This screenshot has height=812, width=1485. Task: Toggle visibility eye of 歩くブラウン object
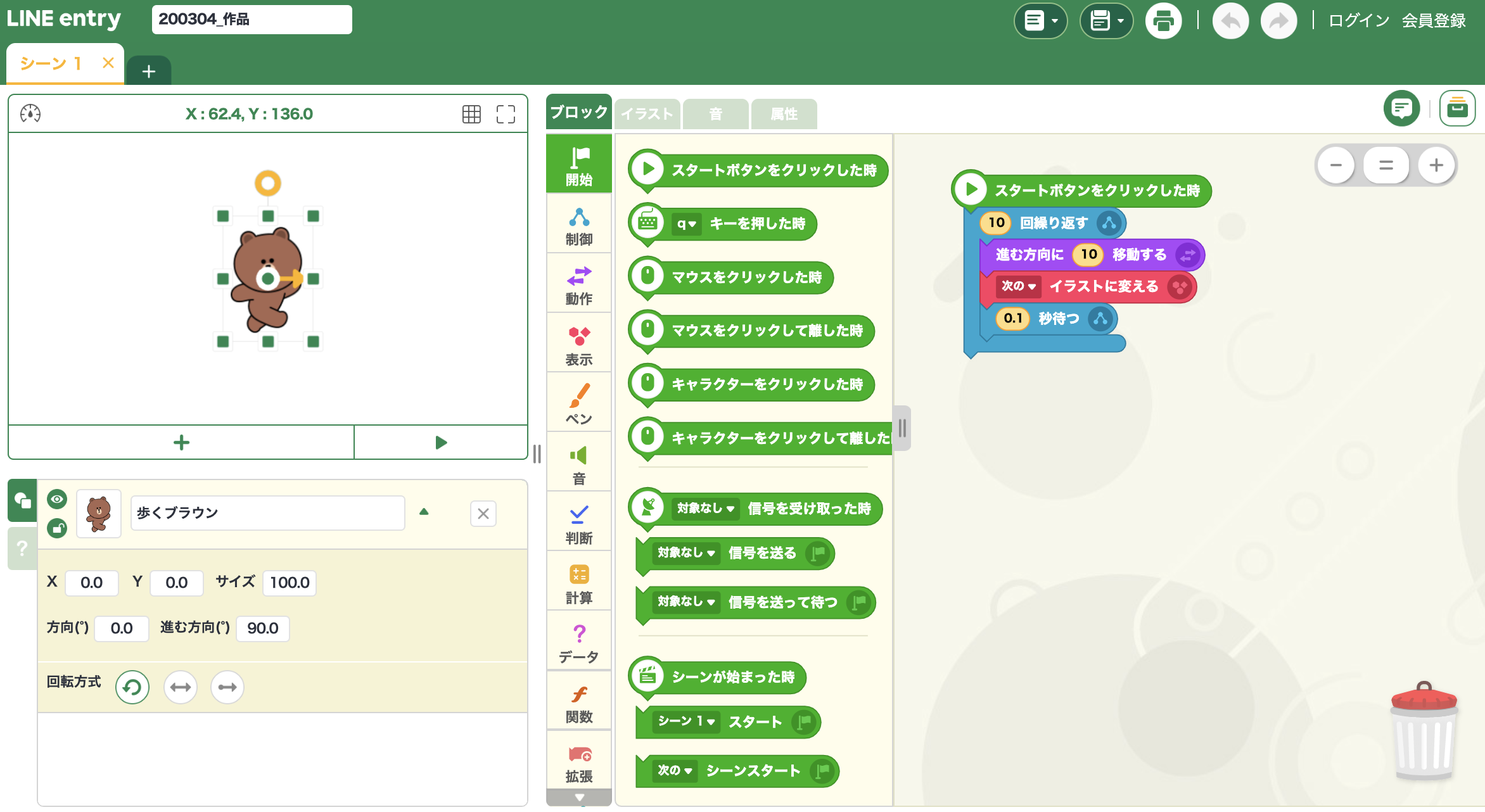point(57,499)
